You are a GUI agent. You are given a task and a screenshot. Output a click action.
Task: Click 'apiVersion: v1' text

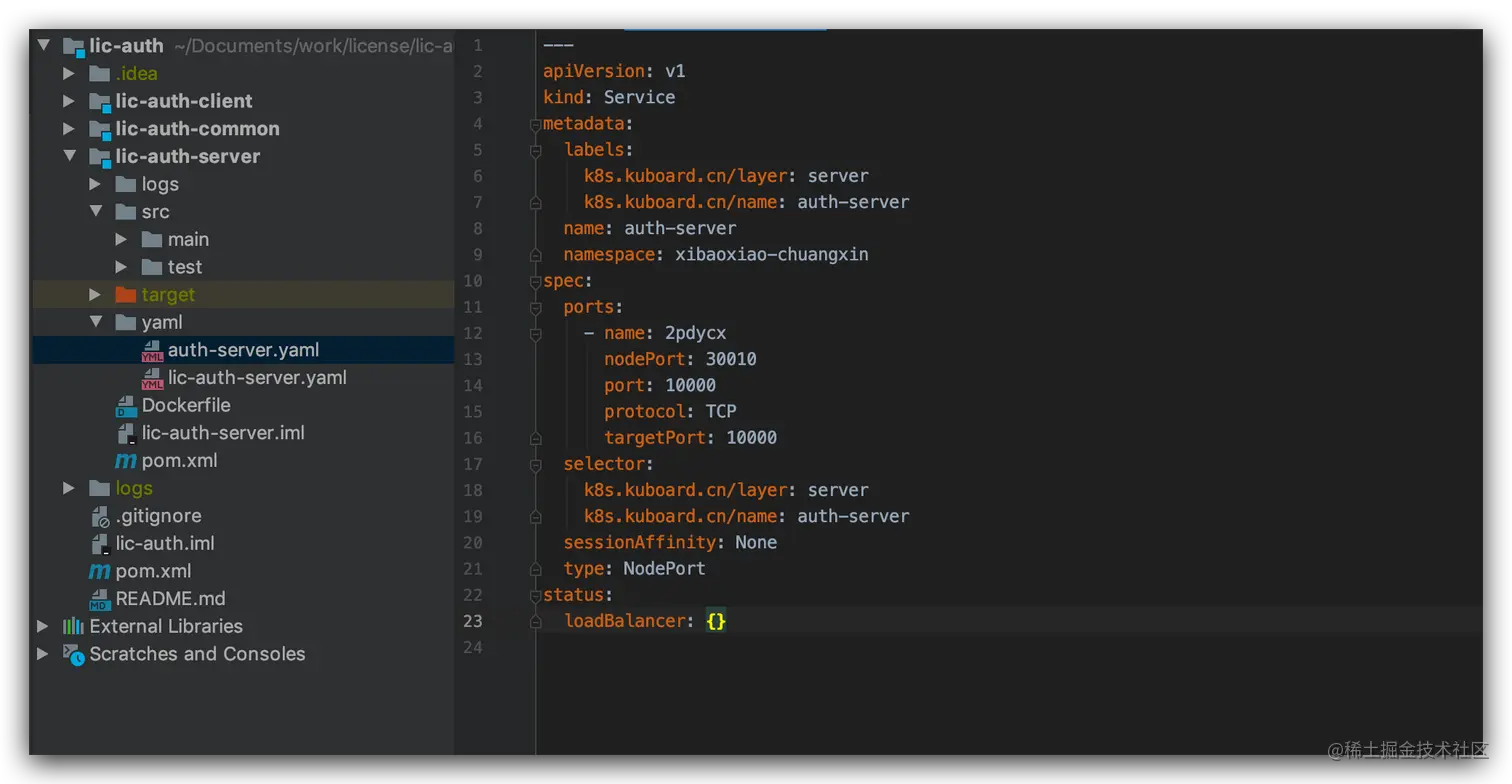tap(614, 71)
